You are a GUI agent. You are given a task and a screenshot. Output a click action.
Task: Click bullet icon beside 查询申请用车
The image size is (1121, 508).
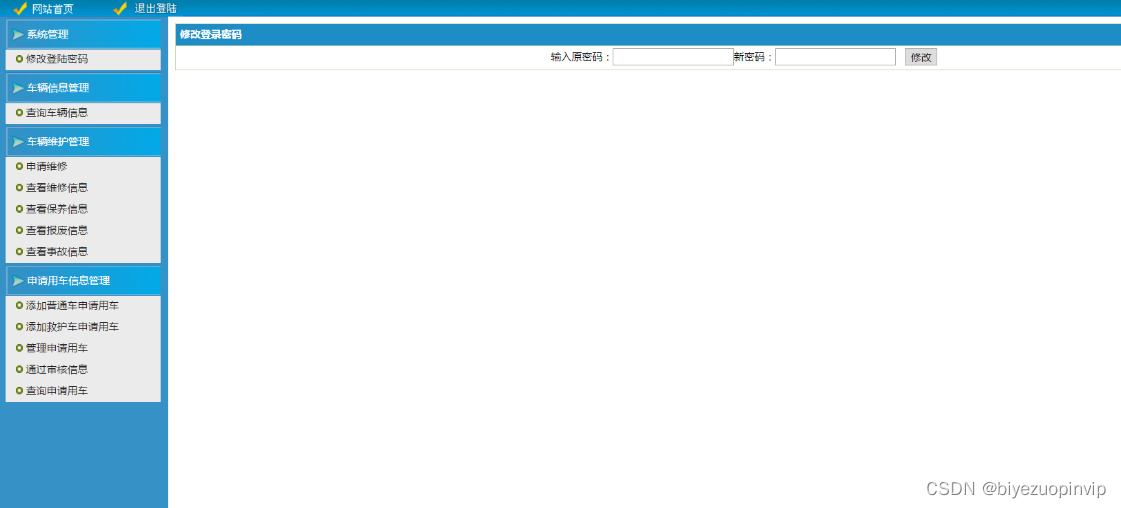(x=19, y=392)
